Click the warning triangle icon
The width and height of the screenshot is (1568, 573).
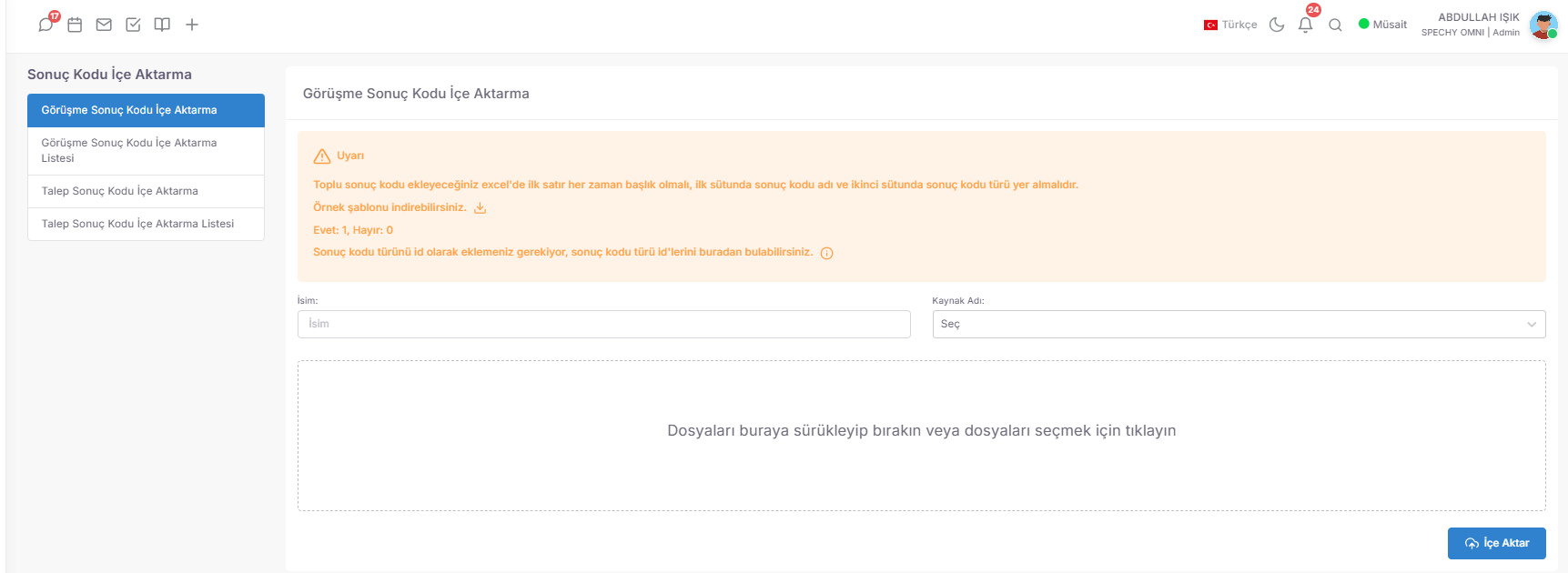click(x=322, y=156)
